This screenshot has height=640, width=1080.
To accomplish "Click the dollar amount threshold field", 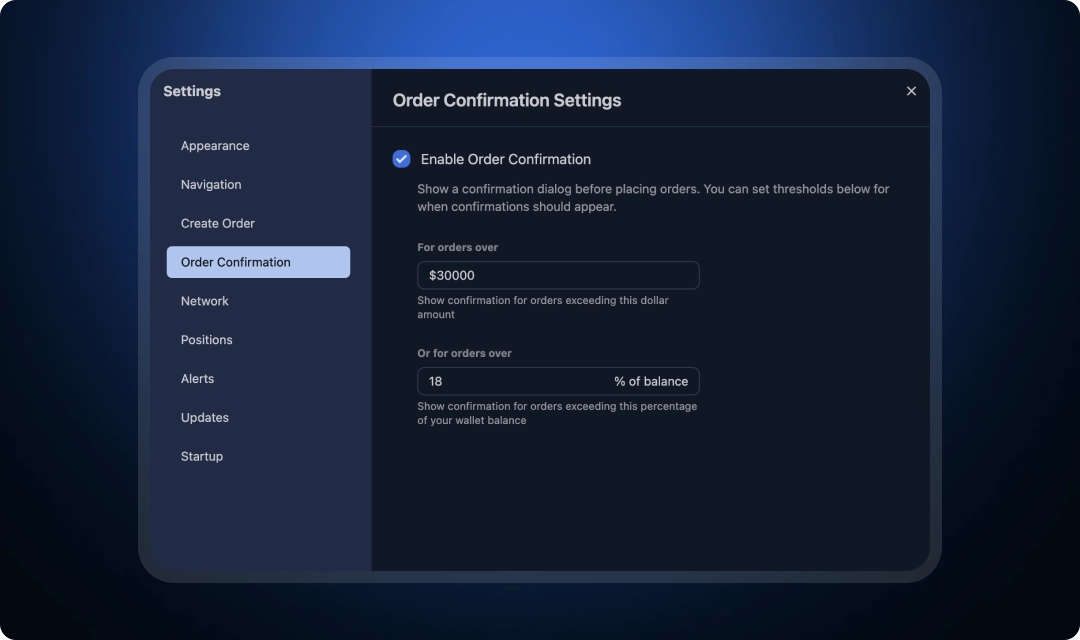I will [557, 275].
